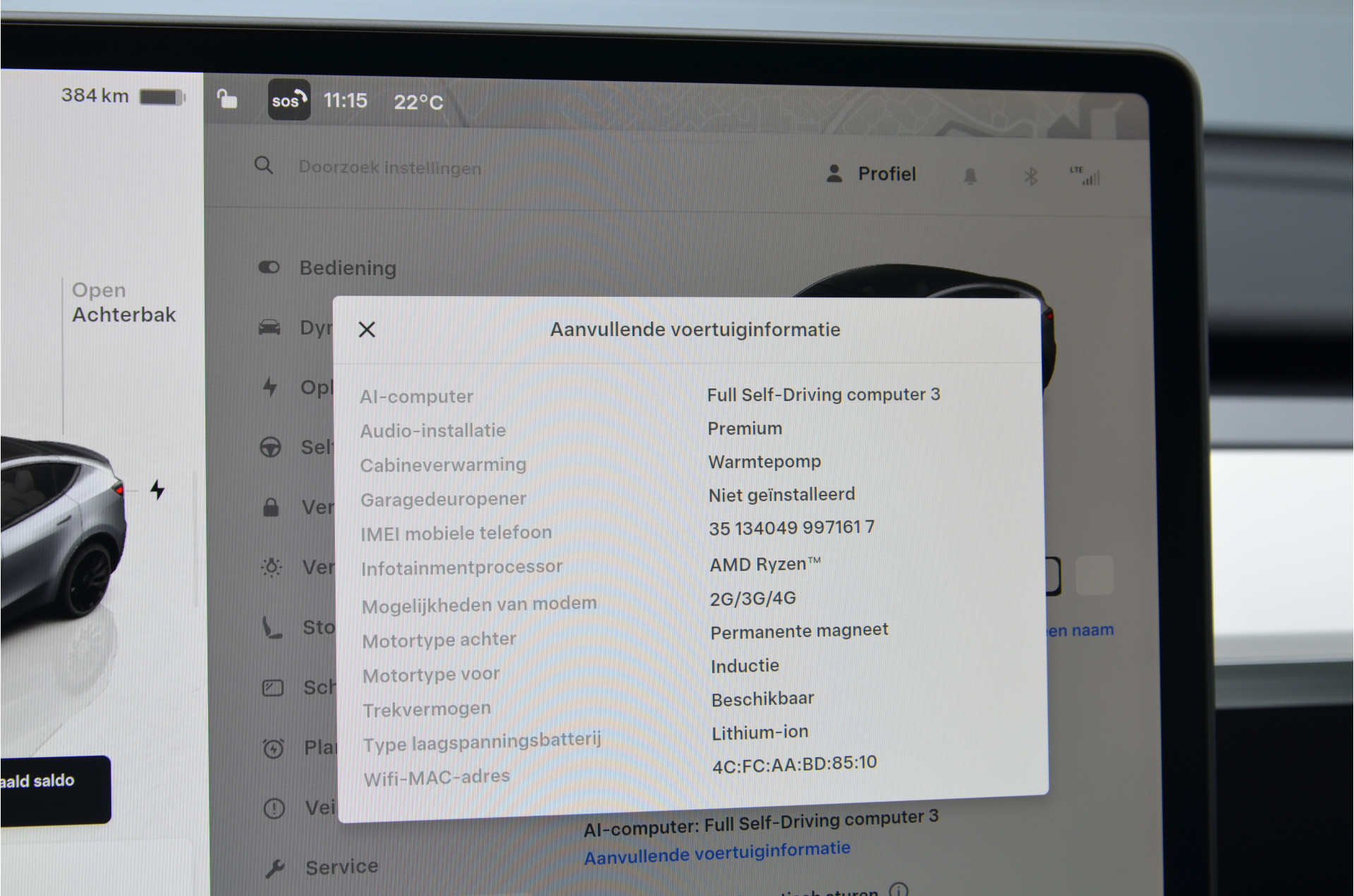The image size is (1354, 896).
Task: Tap the search magnifier icon
Action: (264, 166)
